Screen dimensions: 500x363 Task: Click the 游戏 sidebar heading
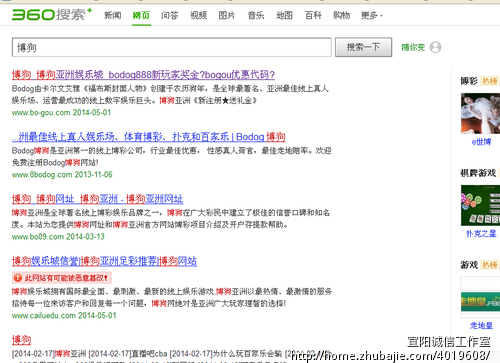click(469, 265)
